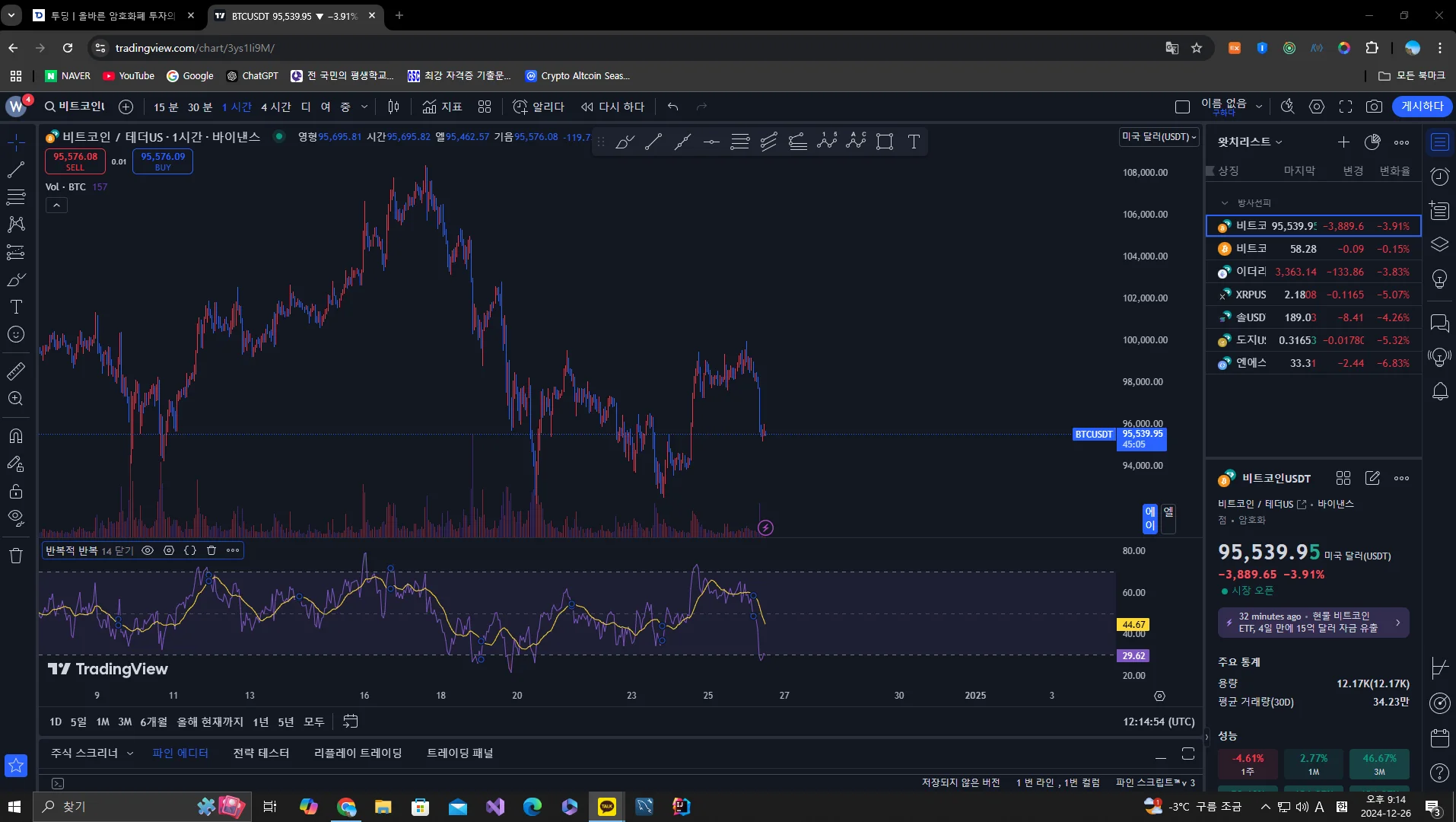This screenshot has height=822, width=1456.
Task: Open the candle chart style selector
Action: 393,107
